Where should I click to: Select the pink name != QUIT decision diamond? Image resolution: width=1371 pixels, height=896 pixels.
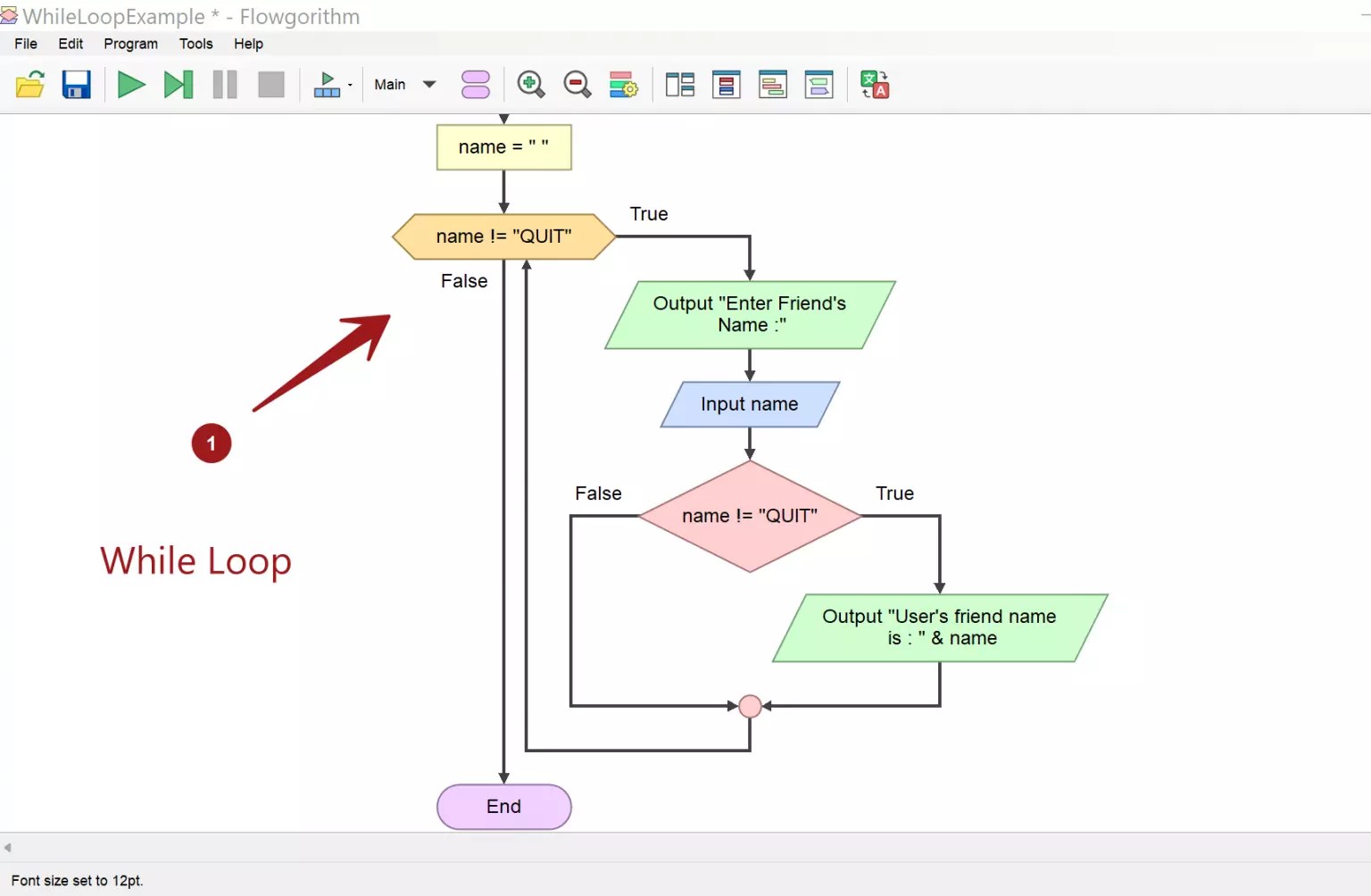pyautogui.click(x=749, y=515)
